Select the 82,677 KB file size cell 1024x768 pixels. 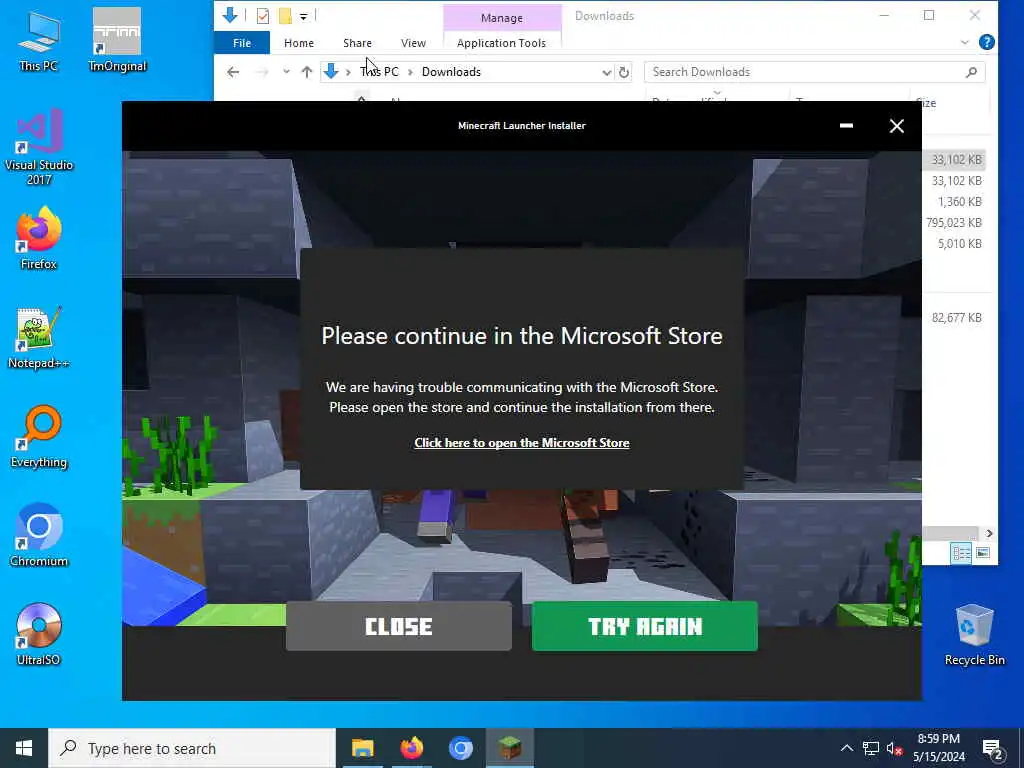[x=957, y=318]
